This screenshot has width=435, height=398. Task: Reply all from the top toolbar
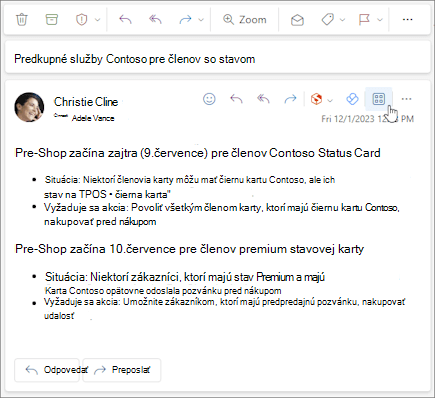[x=155, y=20]
